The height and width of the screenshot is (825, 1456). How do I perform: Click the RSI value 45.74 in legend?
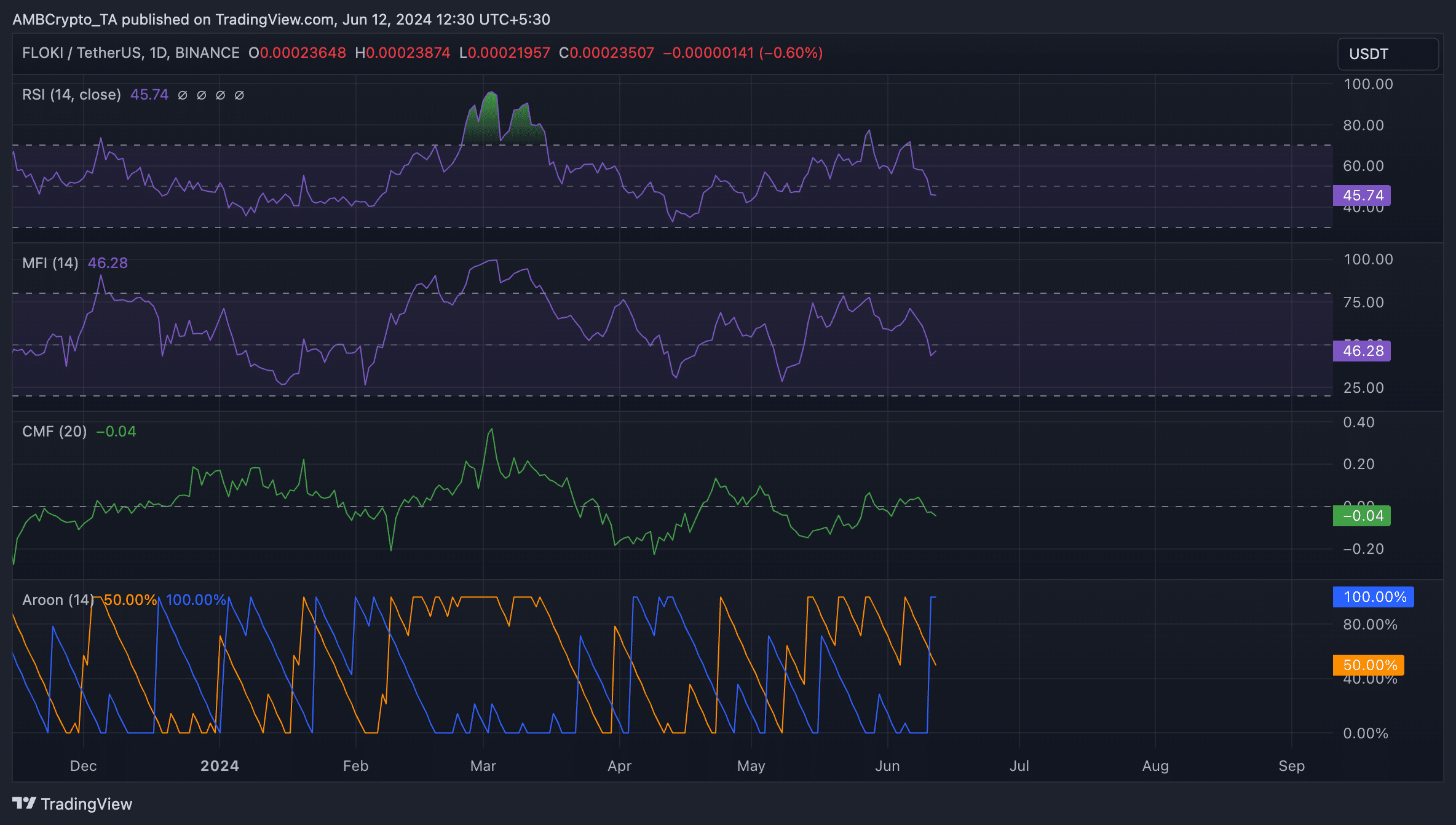tap(149, 95)
